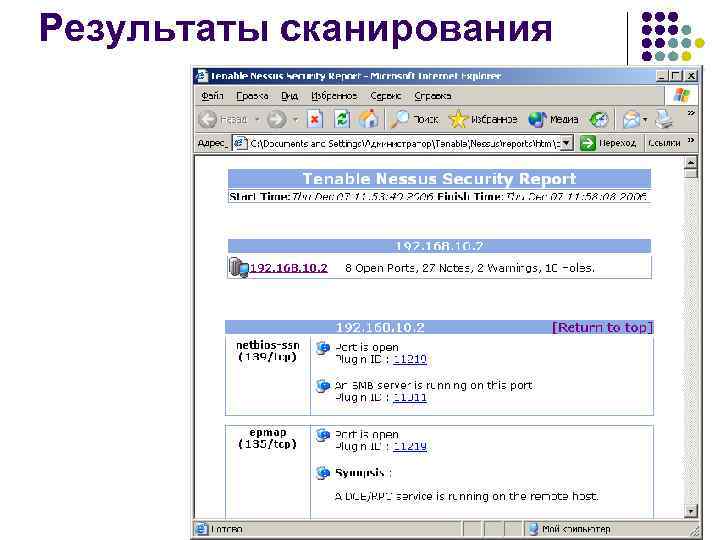Expand the Links bar overflow chevron
The width and height of the screenshot is (720, 540).
691,141
